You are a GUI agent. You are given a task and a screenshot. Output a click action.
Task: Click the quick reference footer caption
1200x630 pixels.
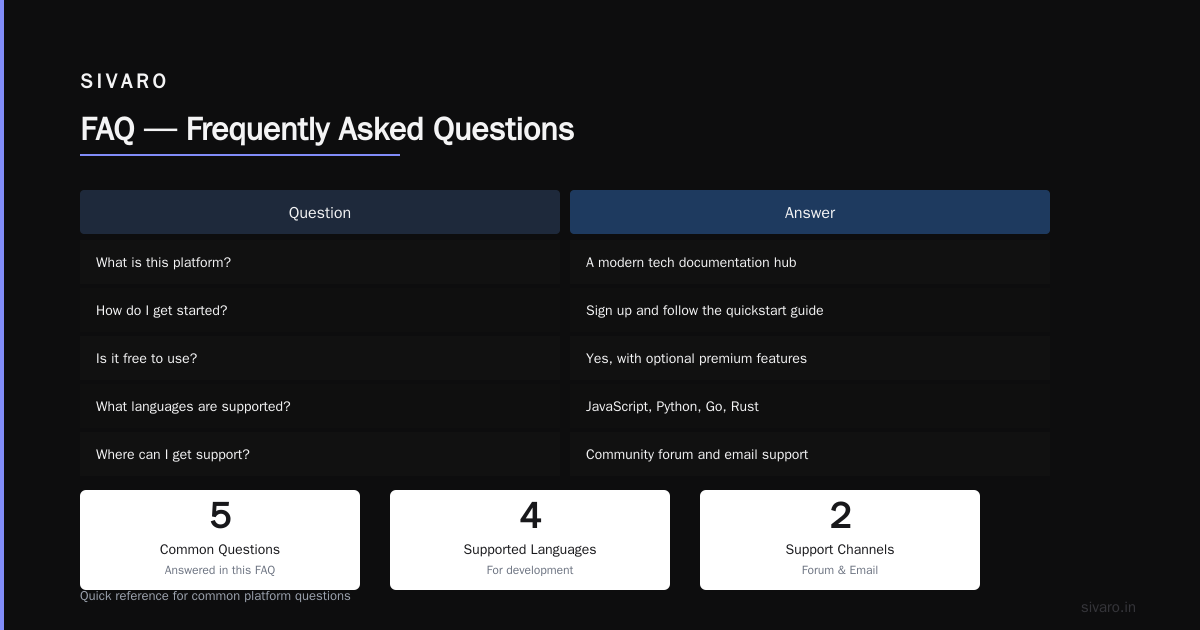(x=215, y=596)
